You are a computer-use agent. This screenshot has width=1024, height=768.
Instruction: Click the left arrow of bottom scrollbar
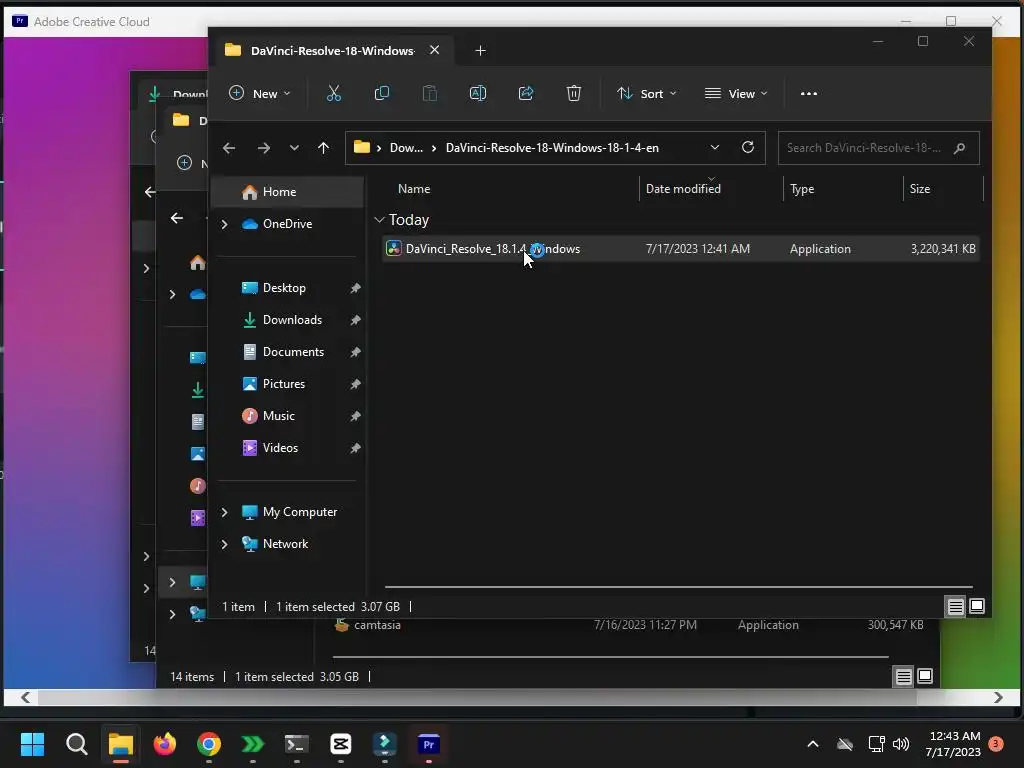tap(25, 697)
